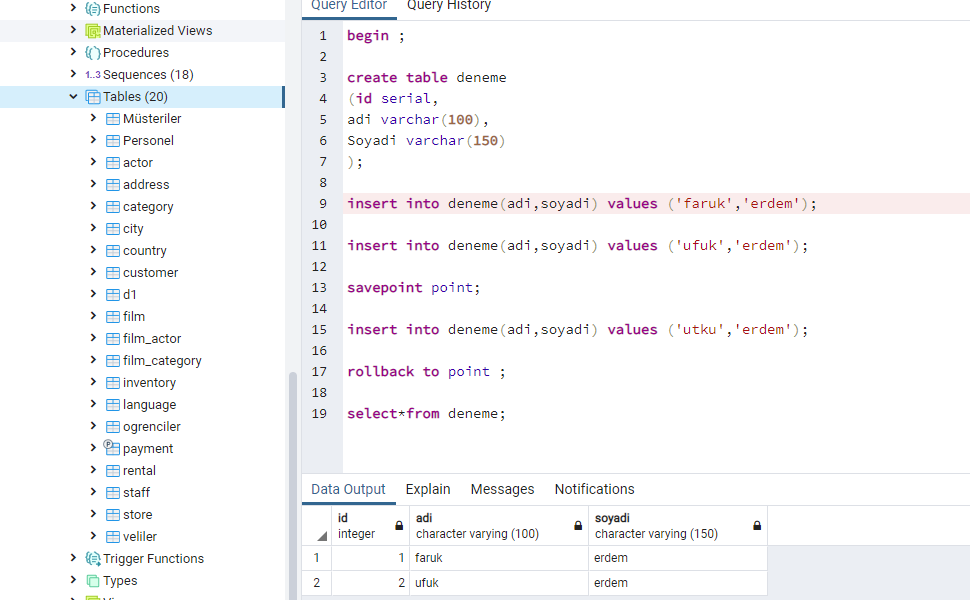The height and width of the screenshot is (600, 970).
Task: Click the Materialized Views node icon
Action: (93, 30)
